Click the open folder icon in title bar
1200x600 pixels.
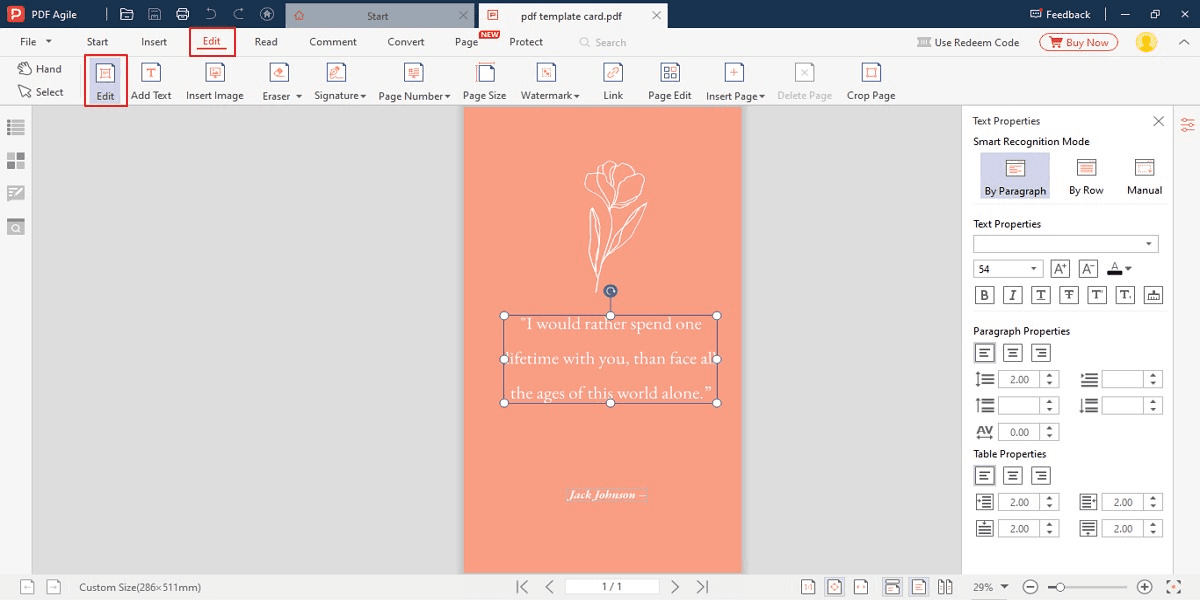coord(126,14)
